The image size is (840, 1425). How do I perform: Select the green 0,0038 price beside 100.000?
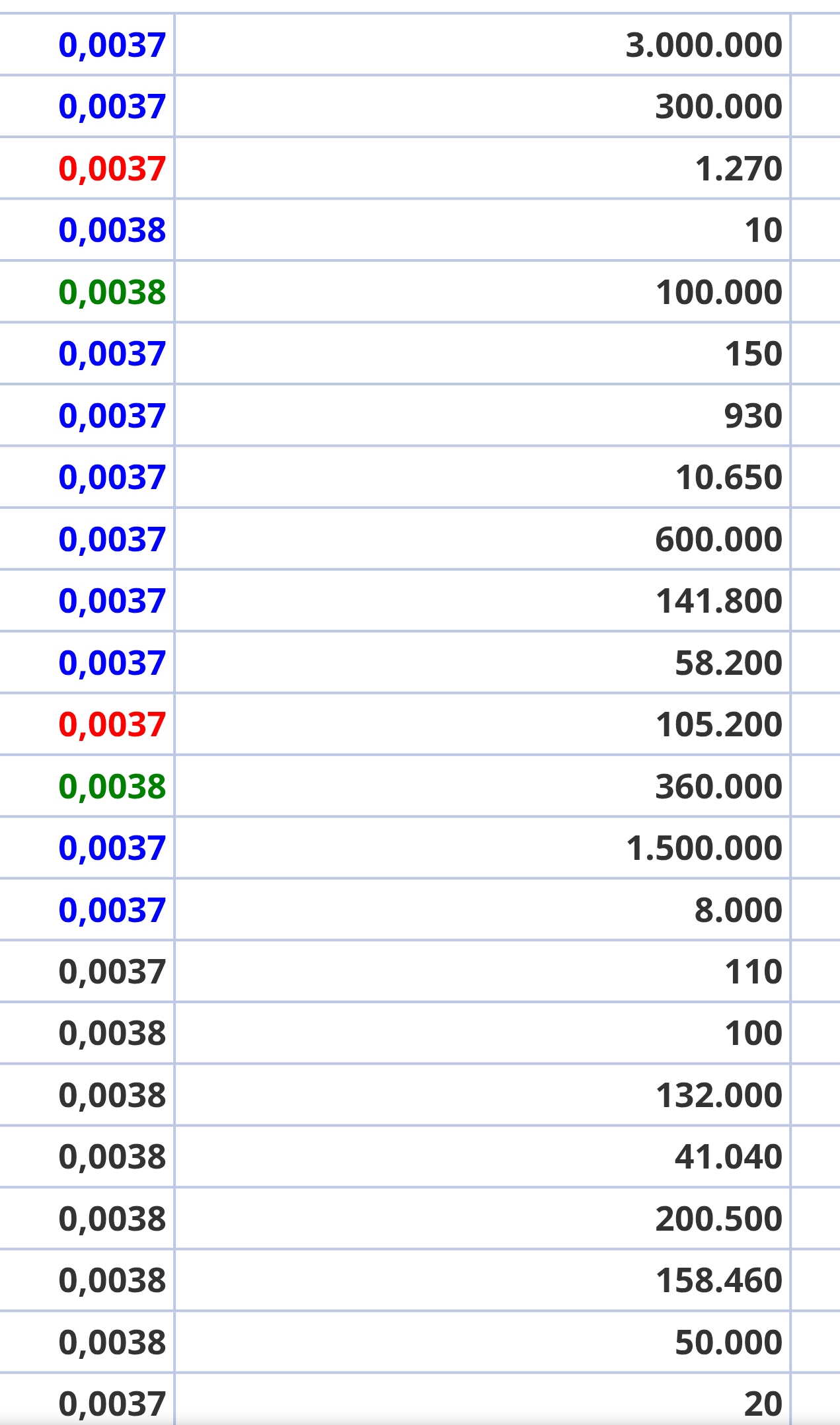(x=112, y=292)
